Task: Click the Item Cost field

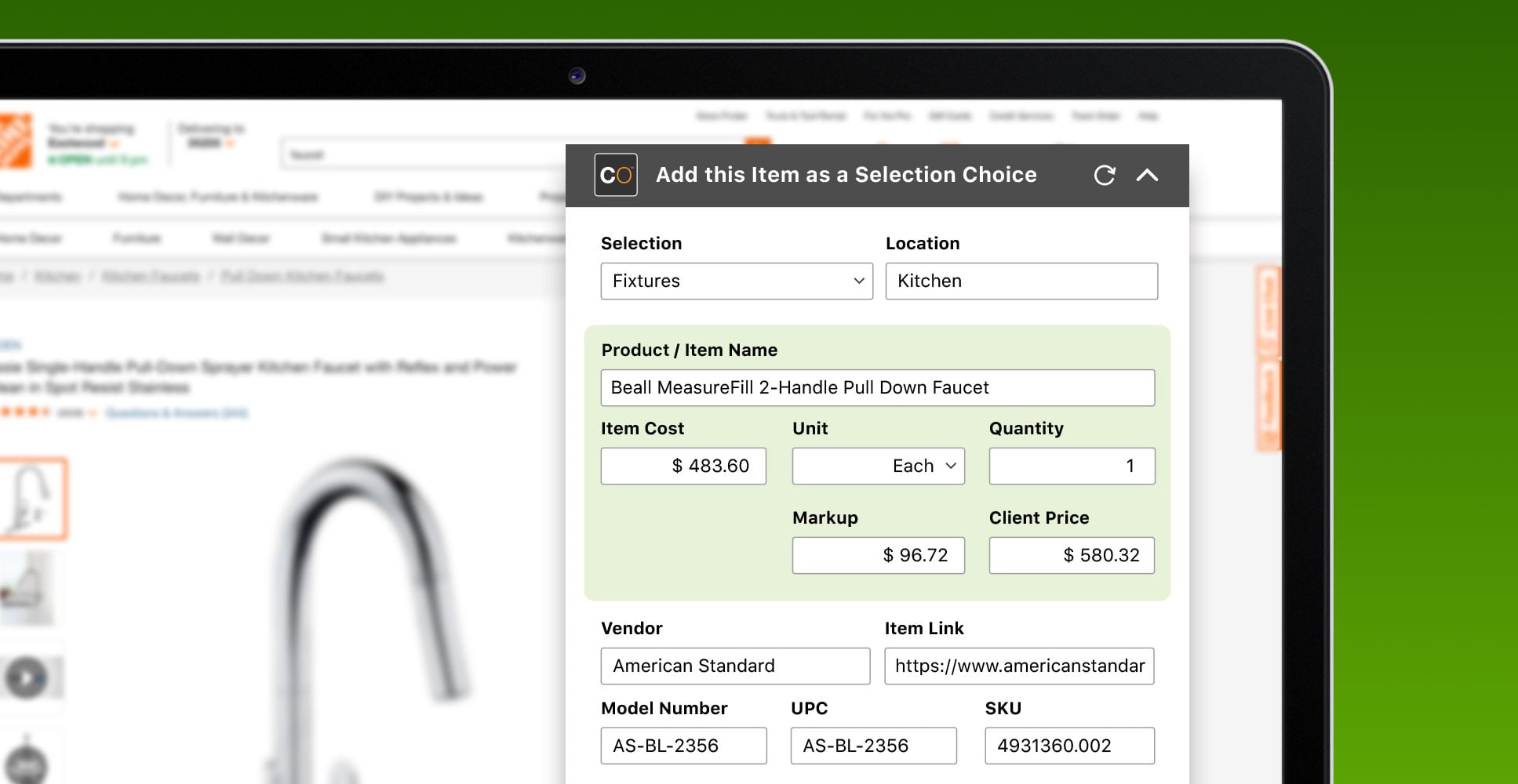Action: (683, 466)
